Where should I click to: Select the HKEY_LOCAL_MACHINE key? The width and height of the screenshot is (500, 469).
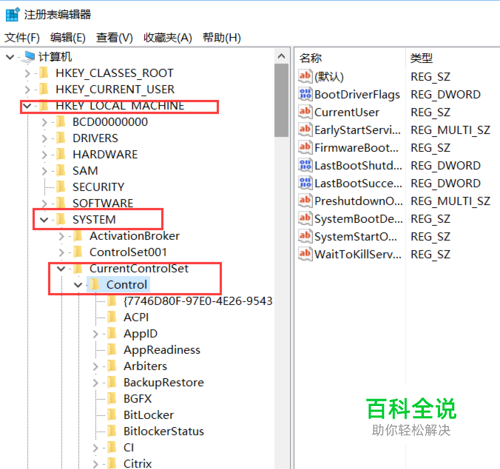click(x=120, y=106)
